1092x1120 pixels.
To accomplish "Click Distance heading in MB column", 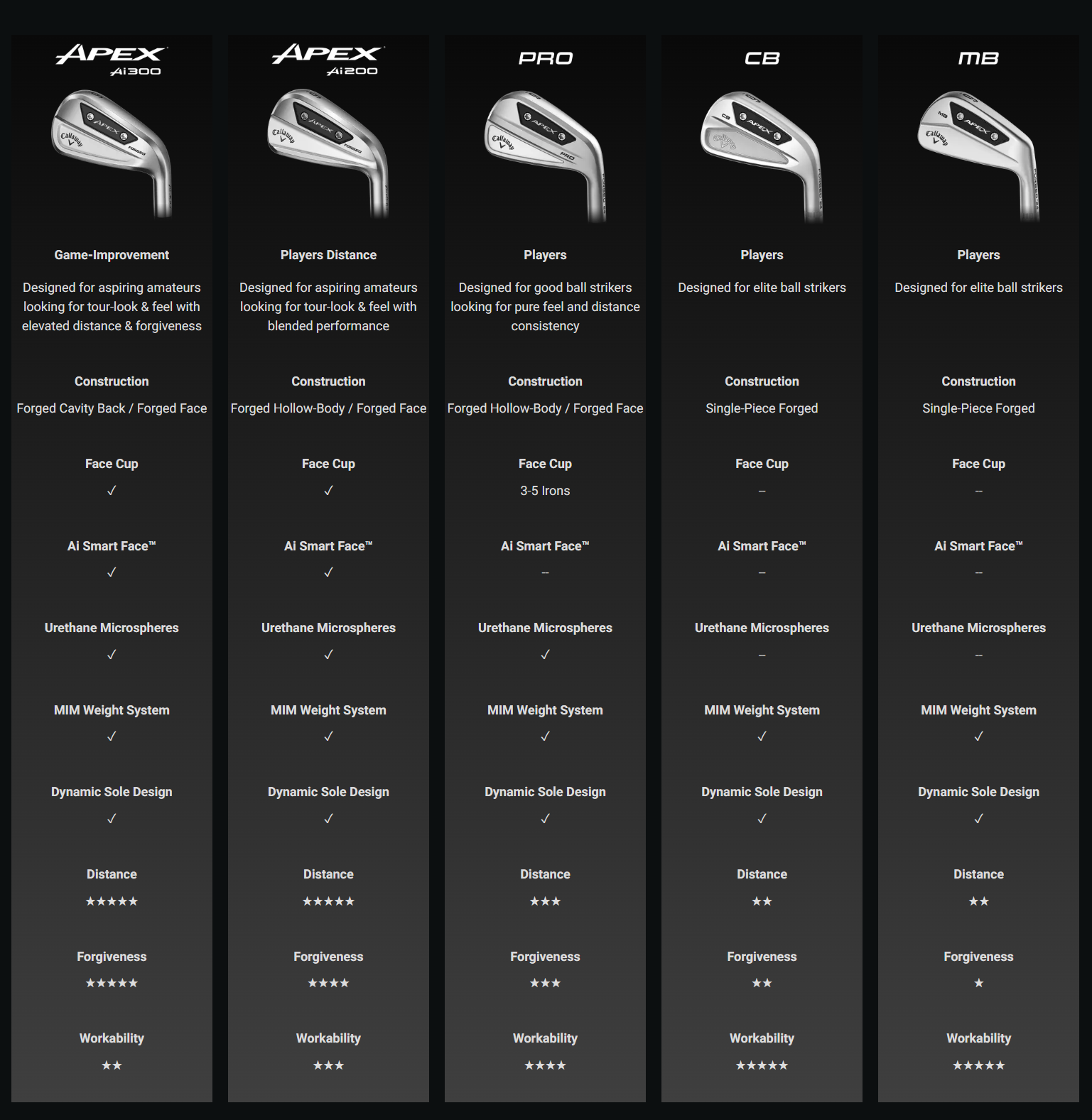I will pos(978,874).
